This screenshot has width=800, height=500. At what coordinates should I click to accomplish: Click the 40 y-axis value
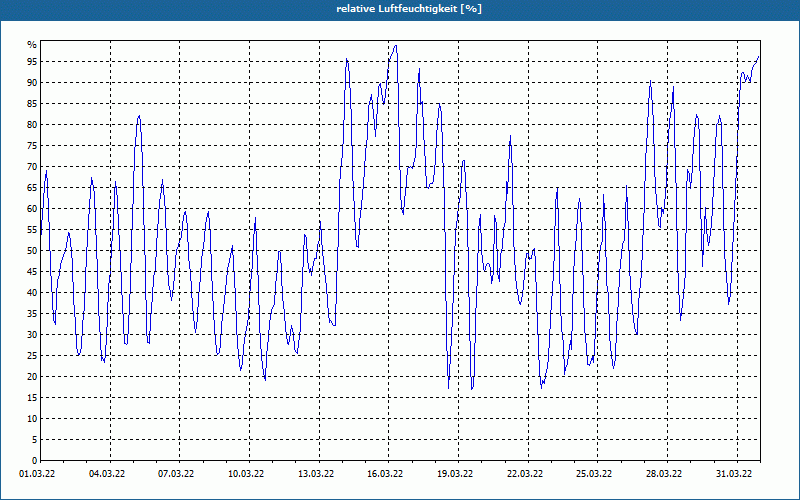click(32, 292)
